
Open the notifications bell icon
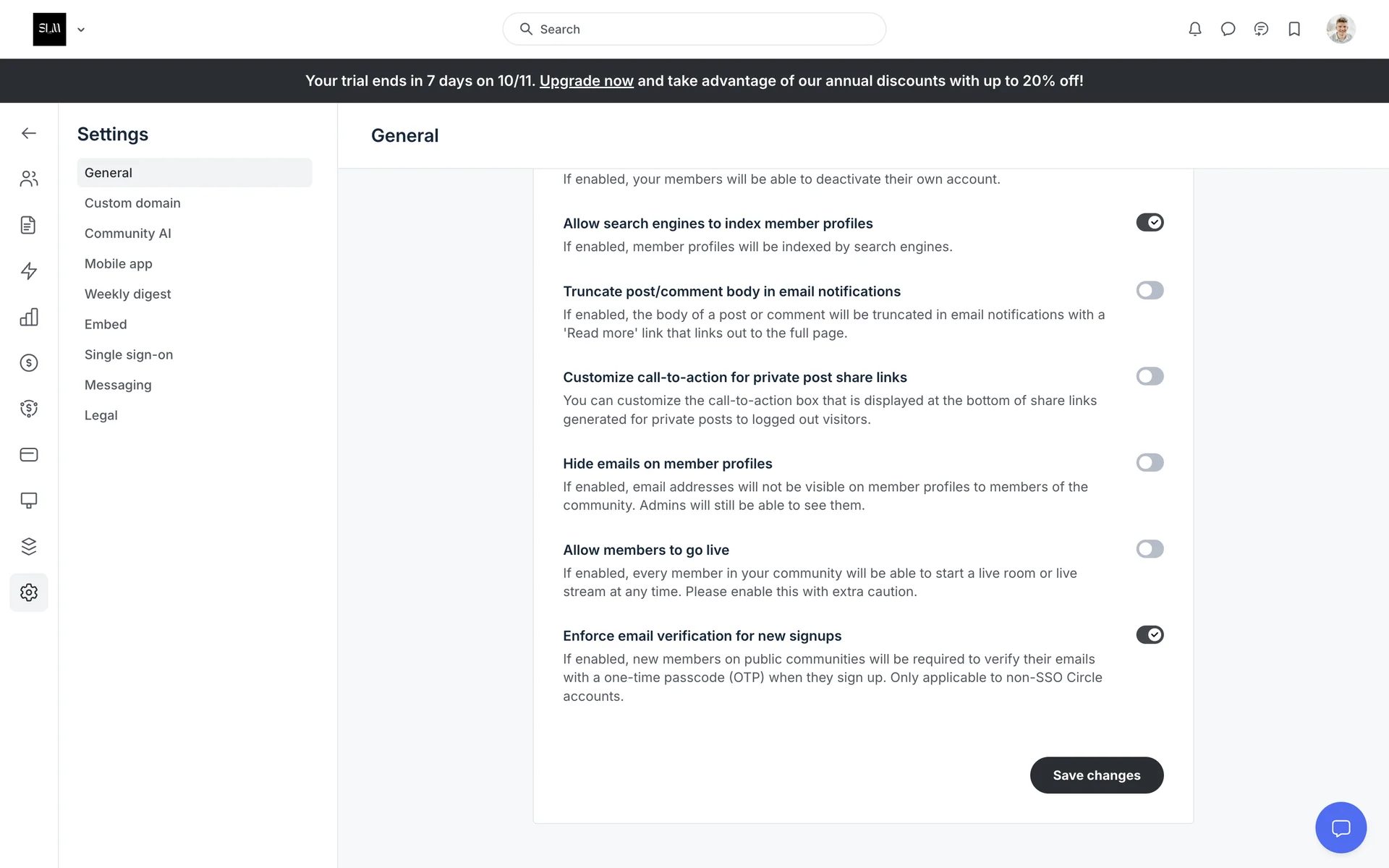1195,29
